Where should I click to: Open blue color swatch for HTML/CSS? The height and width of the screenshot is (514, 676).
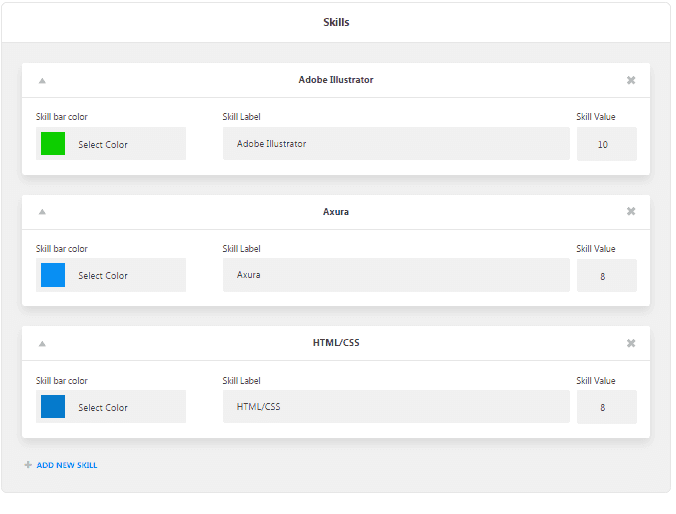(53, 407)
